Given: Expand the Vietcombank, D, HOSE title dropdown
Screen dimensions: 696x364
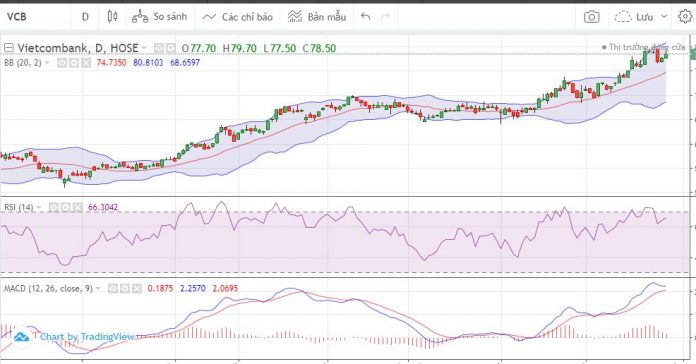Looking at the screenshot, I should click(x=144, y=47).
